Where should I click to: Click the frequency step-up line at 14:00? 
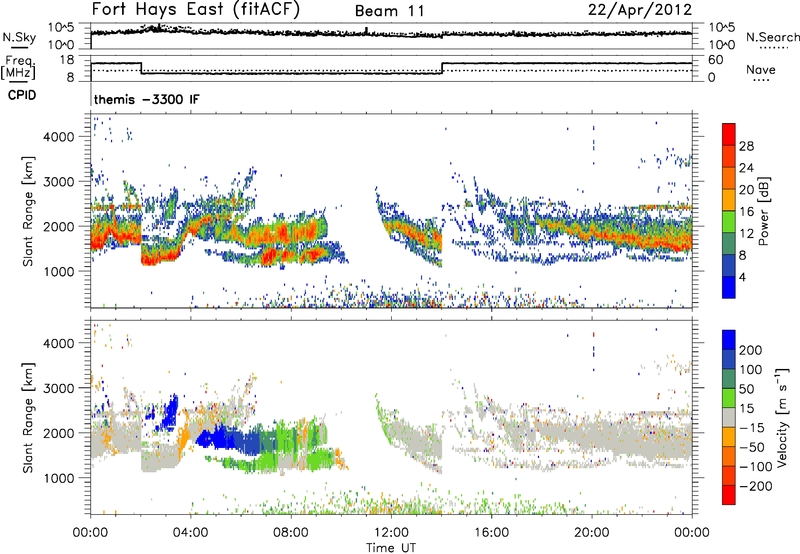click(442, 68)
